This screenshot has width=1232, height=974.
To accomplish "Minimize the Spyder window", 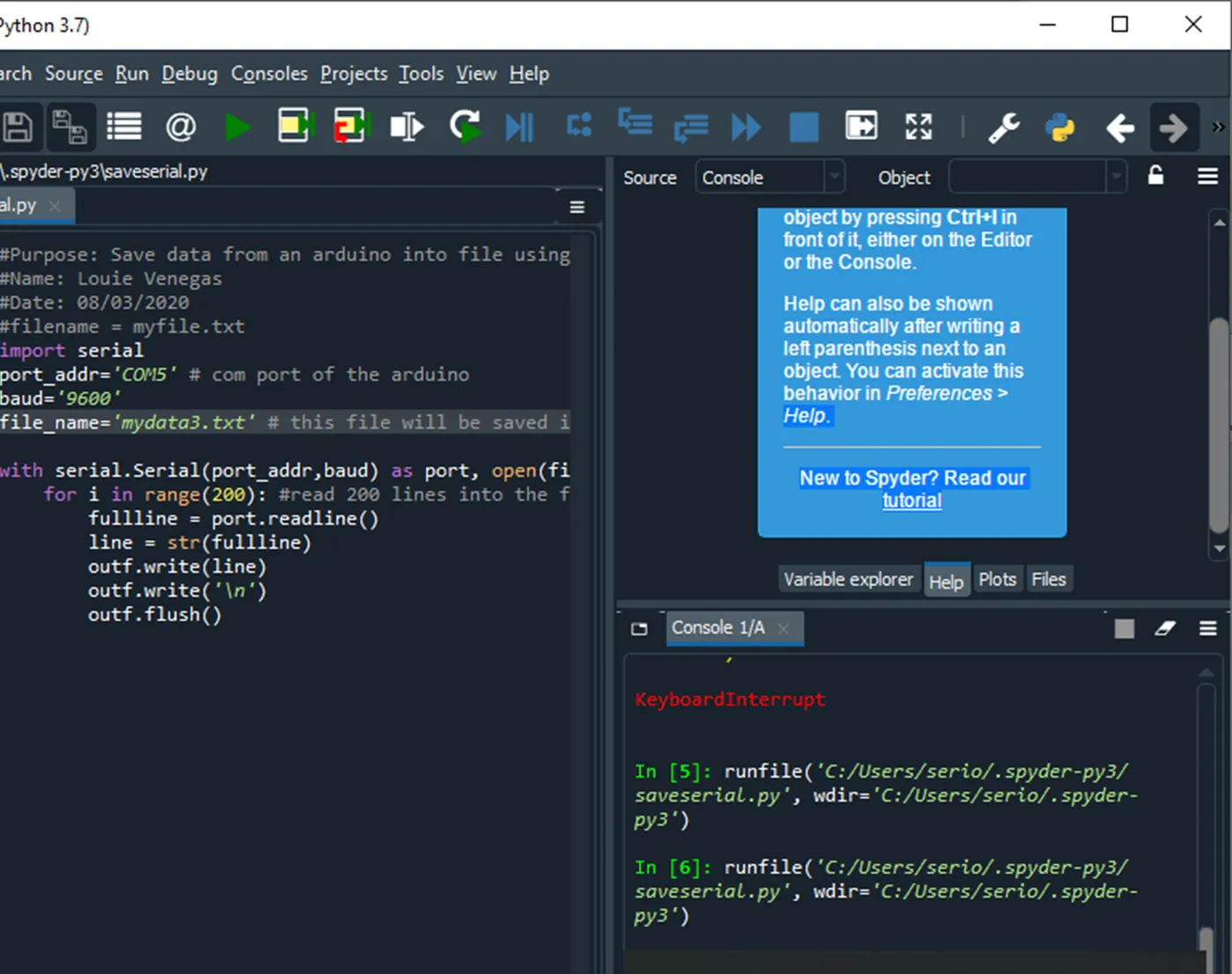I will click(1047, 25).
